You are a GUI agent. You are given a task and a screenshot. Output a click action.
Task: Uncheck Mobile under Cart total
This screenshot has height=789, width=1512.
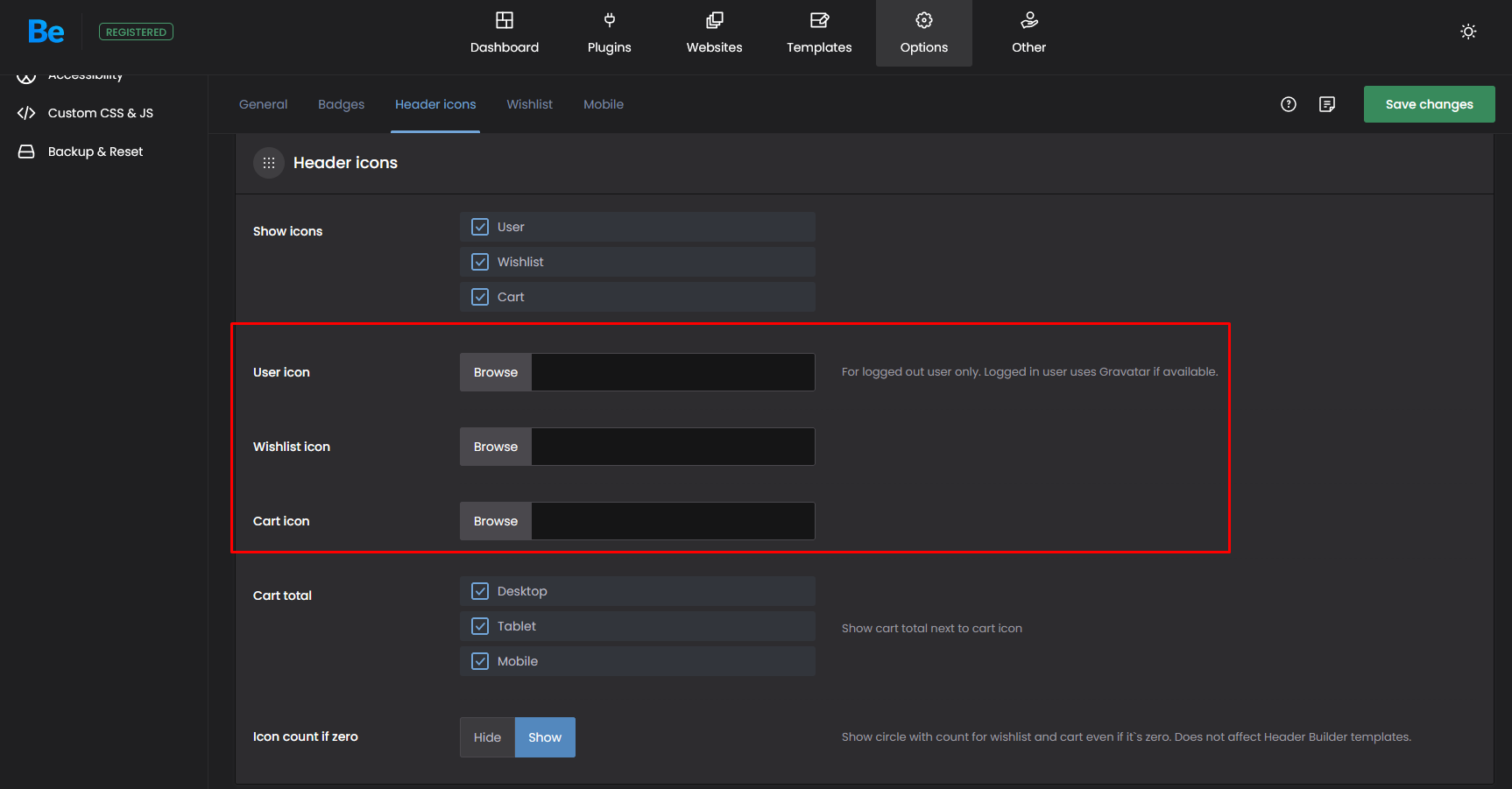[480, 661]
